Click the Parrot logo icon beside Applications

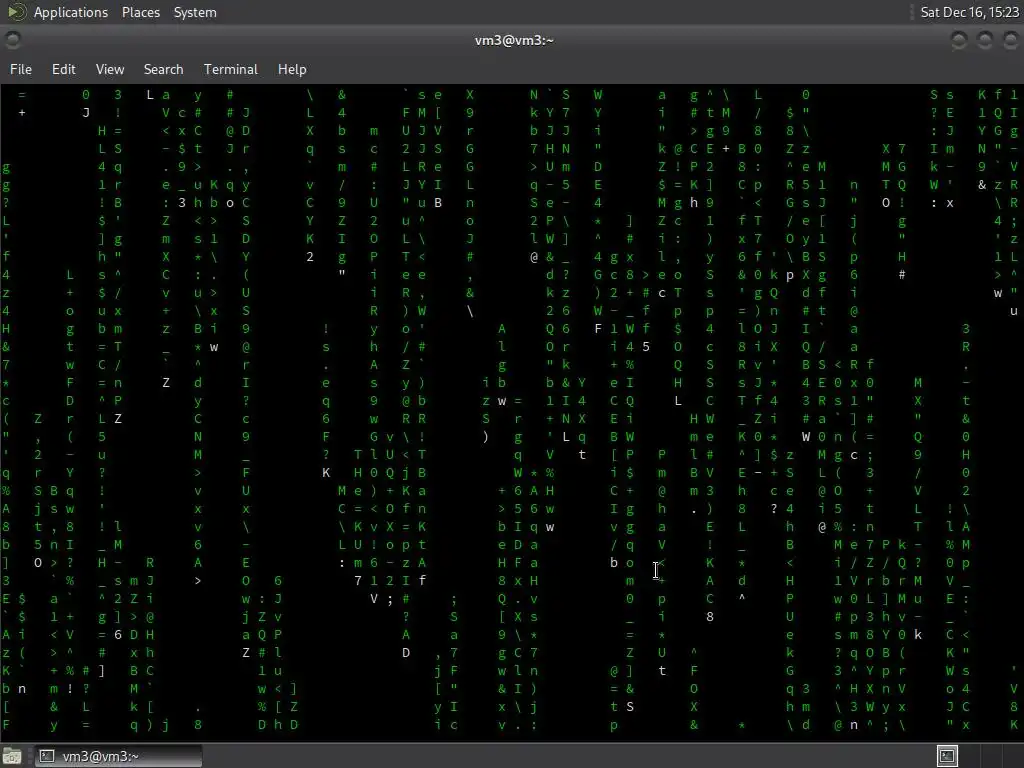pyautogui.click(x=16, y=12)
